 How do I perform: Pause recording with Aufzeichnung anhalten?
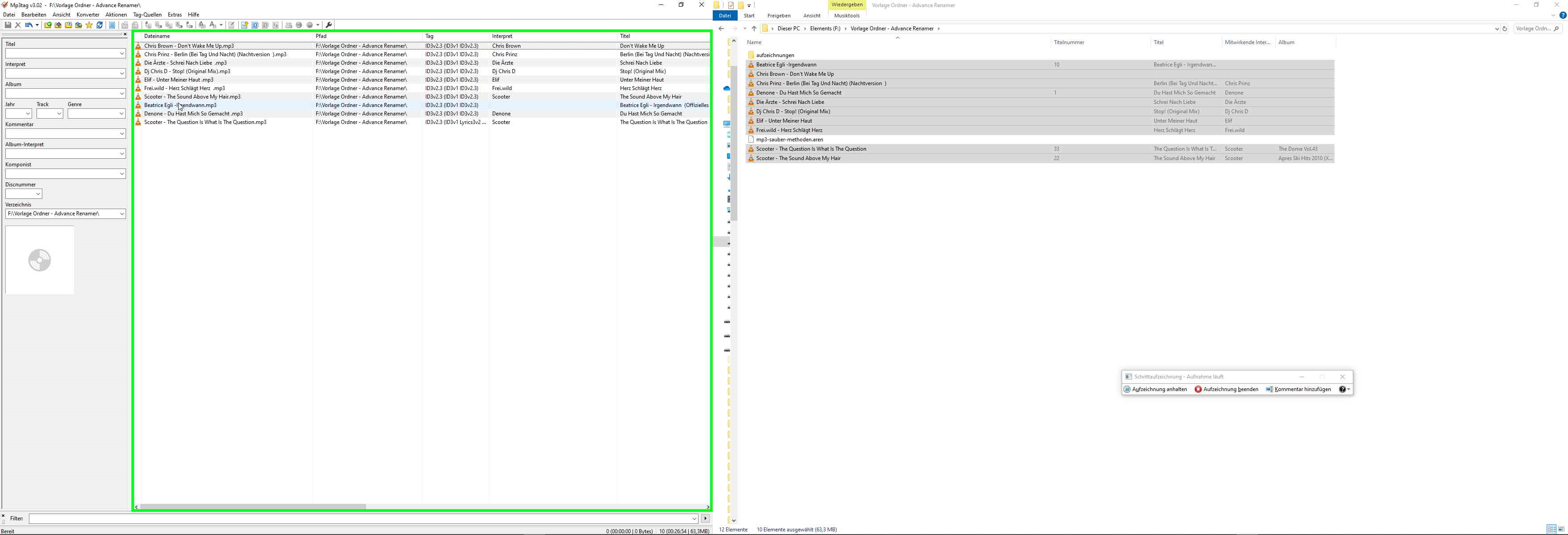pos(1155,389)
